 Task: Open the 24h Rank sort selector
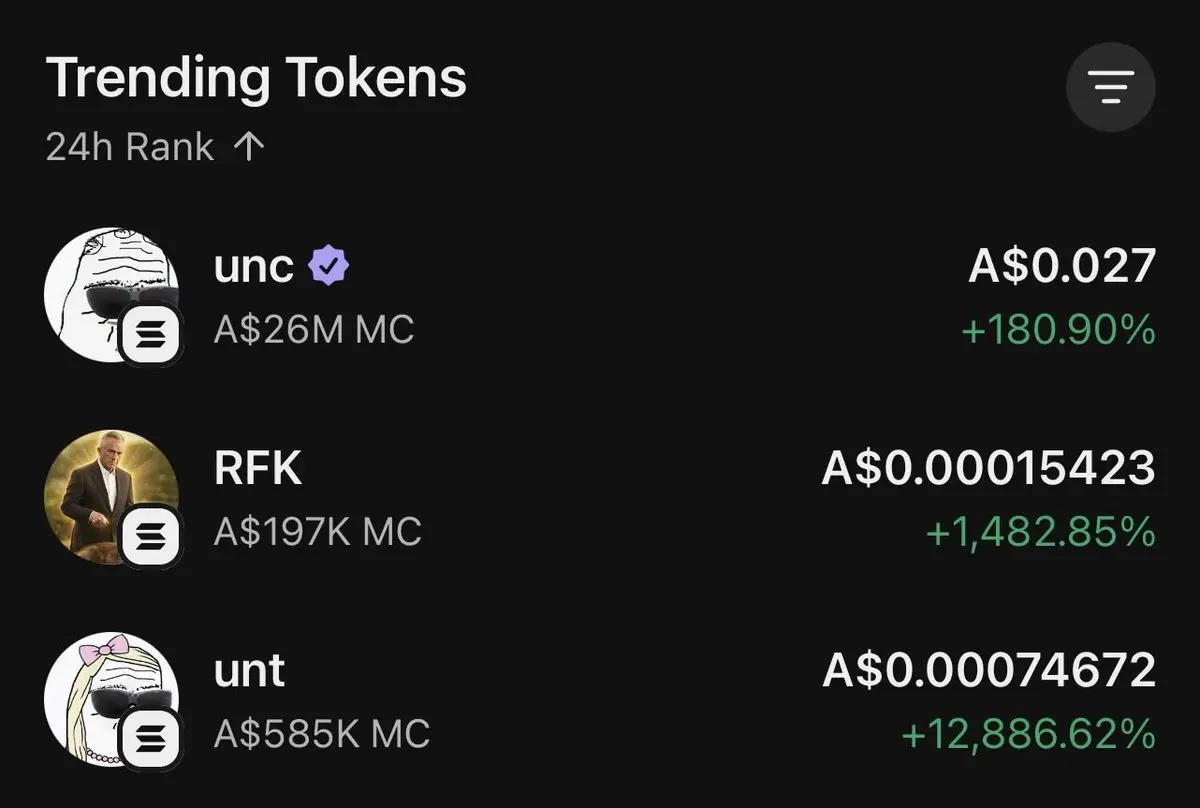click(x=130, y=148)
